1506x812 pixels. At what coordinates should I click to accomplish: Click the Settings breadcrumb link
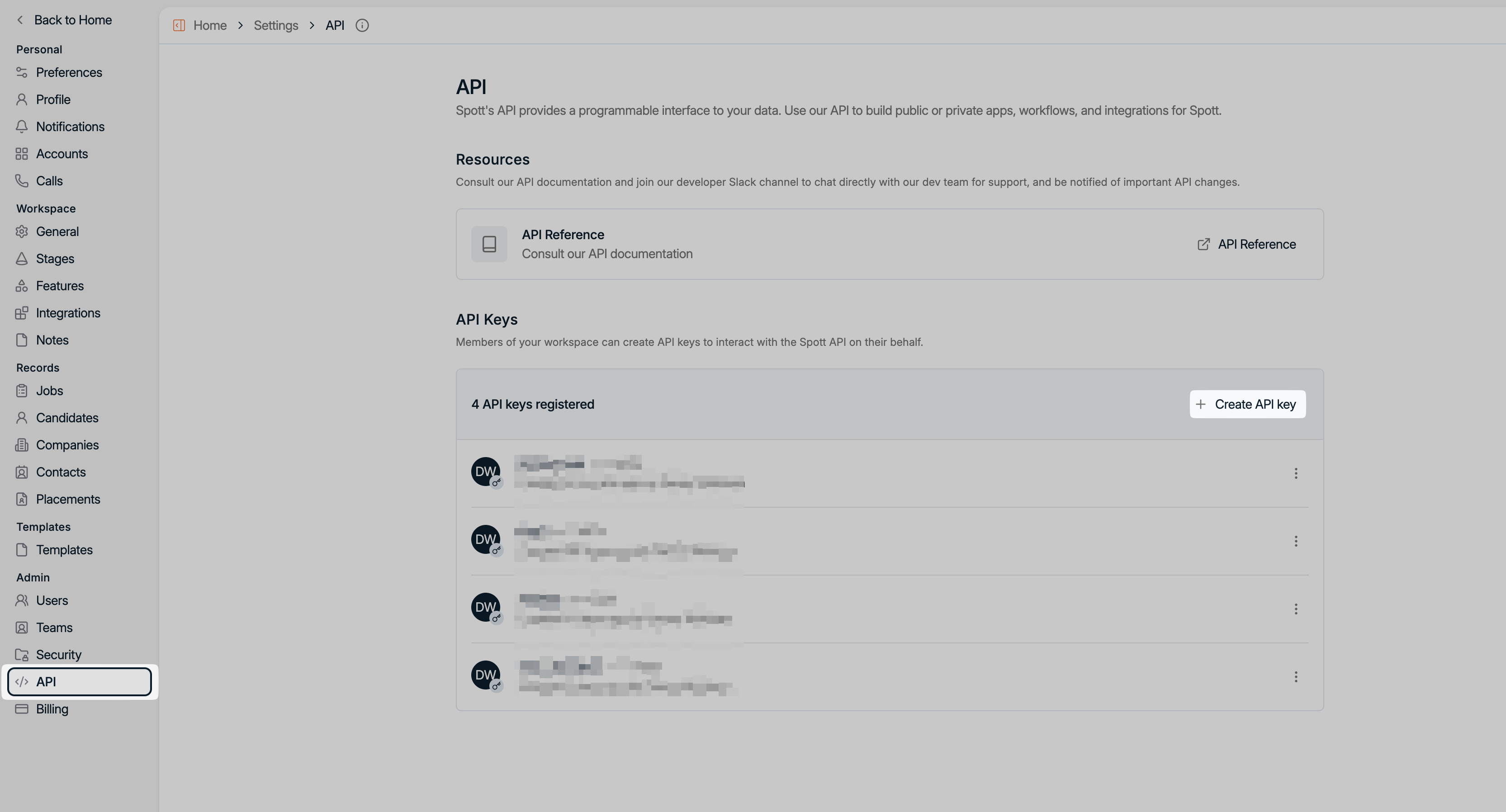click(275, 25)
